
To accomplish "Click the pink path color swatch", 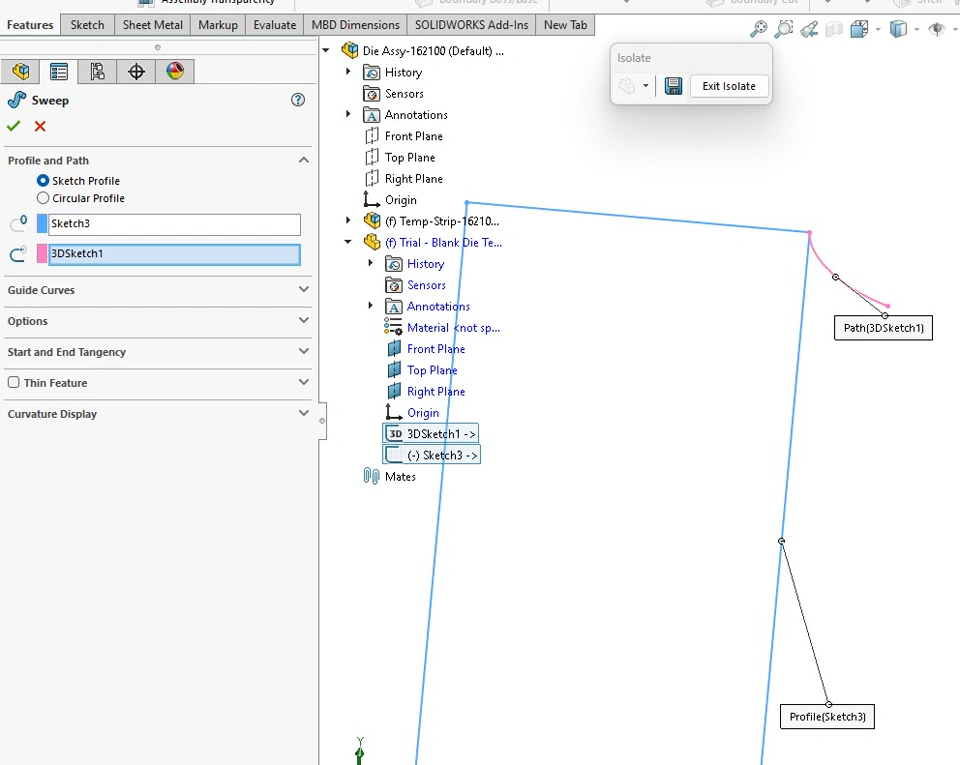I will click(42, 253).
